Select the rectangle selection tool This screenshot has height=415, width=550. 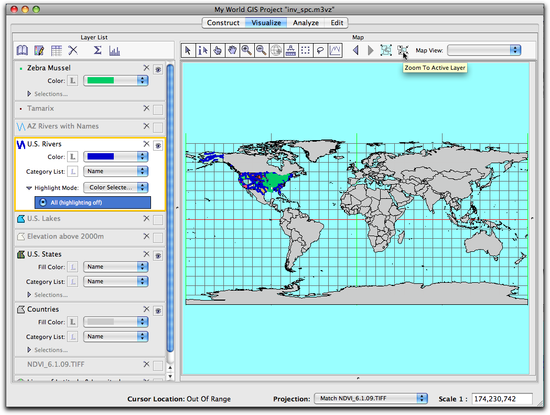tap(306, 51)
